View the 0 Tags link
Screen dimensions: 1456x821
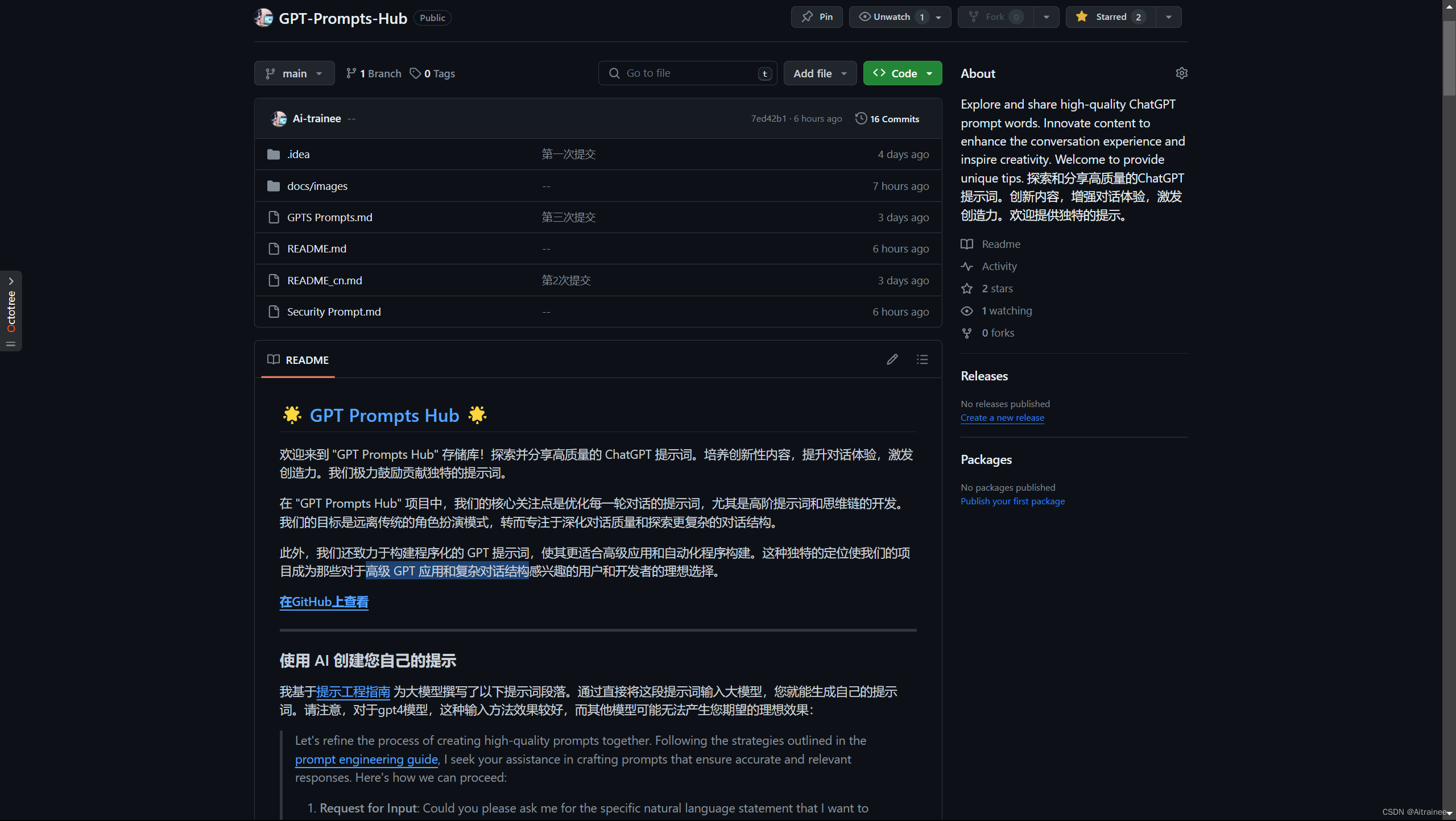[432, 73]
